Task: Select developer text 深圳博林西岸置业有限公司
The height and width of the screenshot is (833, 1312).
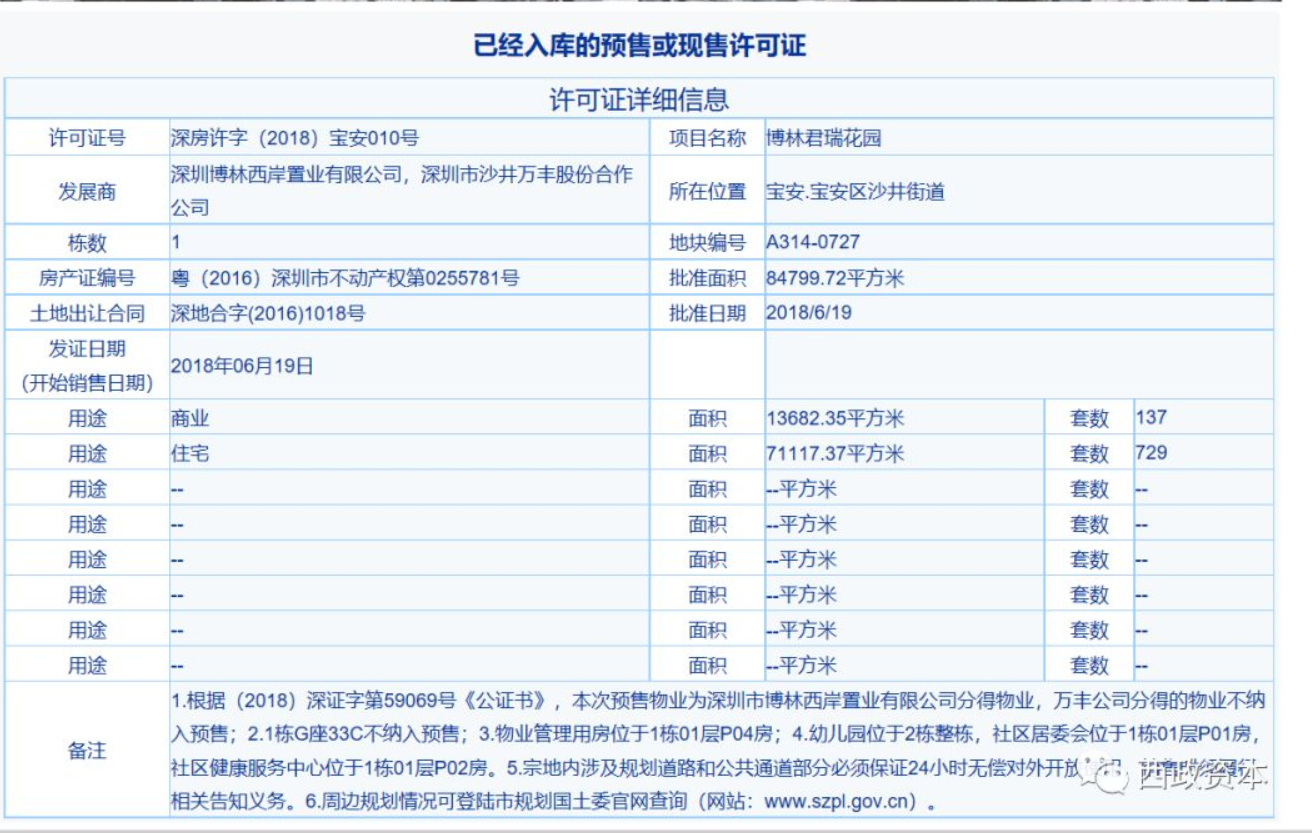Action: click(287, 174)
